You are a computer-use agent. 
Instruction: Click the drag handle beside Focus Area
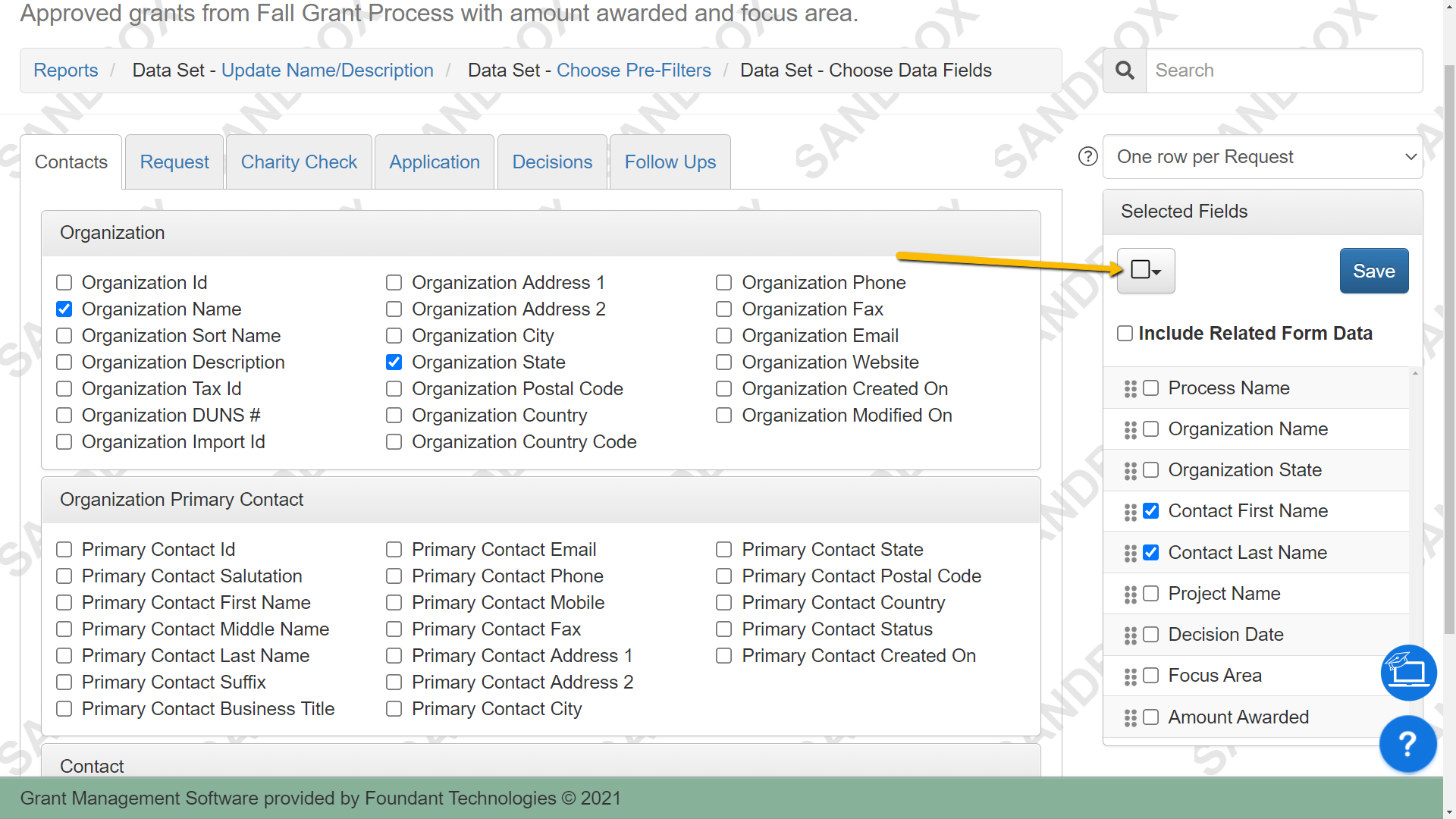point(1130,676)
